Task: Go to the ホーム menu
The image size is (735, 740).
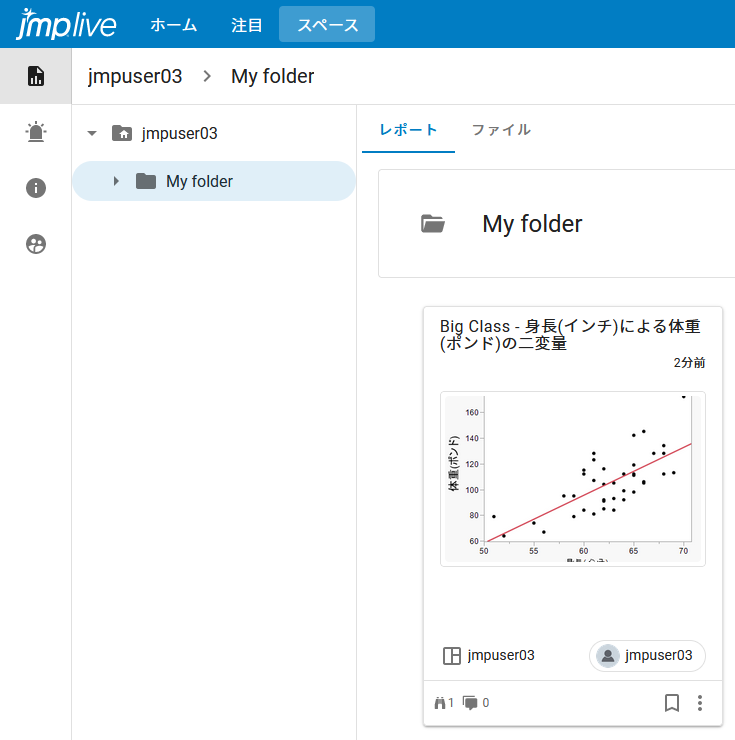Action: 174,25
